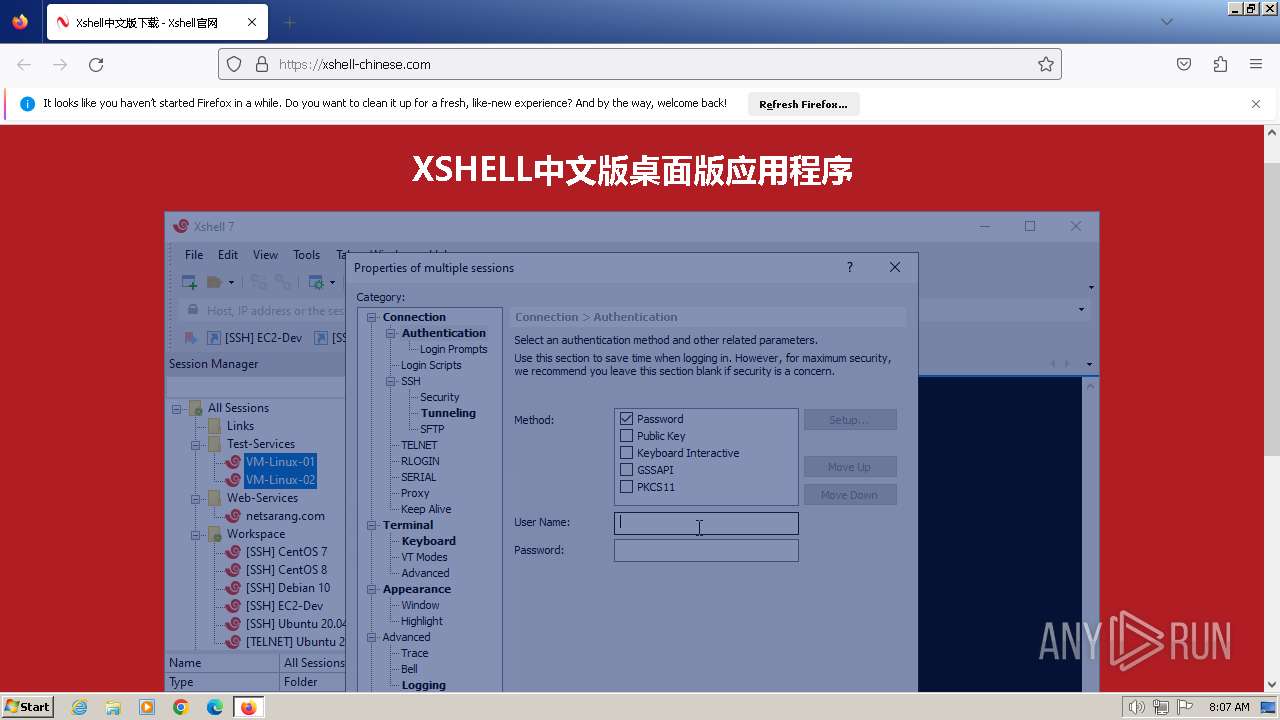
Task: Check the PKCS11 method checkbox
Action: point(627,487)
